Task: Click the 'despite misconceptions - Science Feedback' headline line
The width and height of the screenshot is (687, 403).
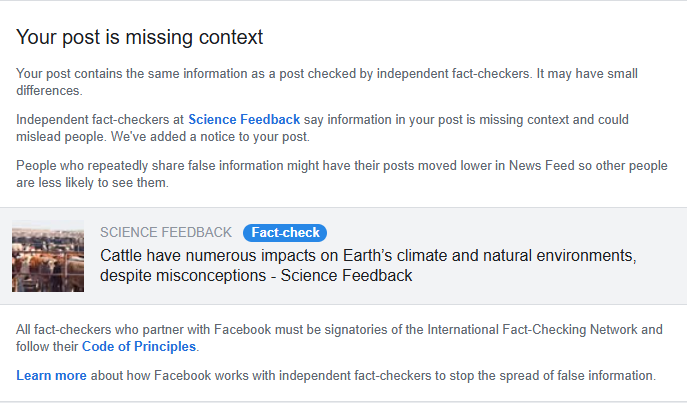Action: [256, 275]
